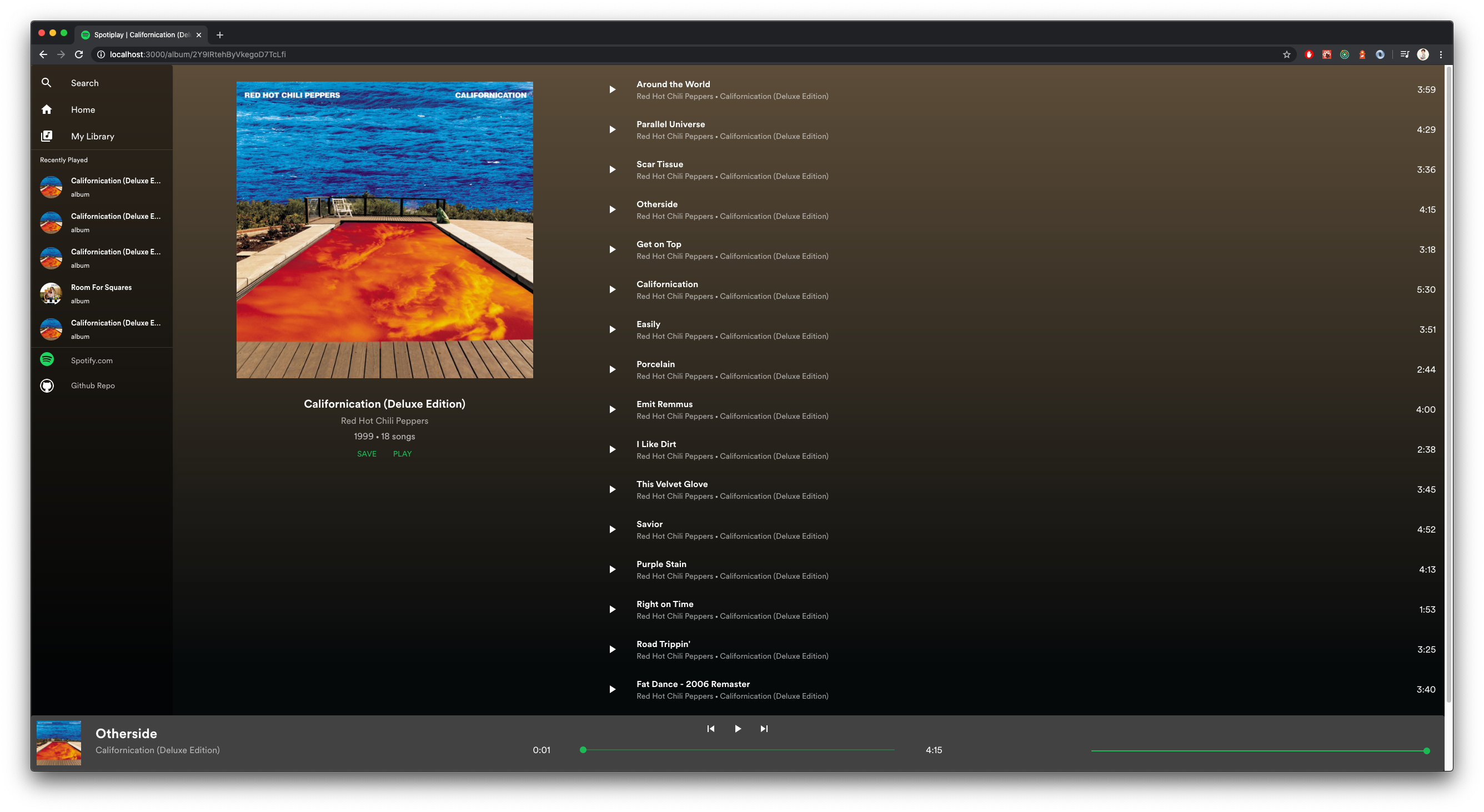1484x812 pixels.
Task: Save the album with SAVE button
Action: (367, 454)
